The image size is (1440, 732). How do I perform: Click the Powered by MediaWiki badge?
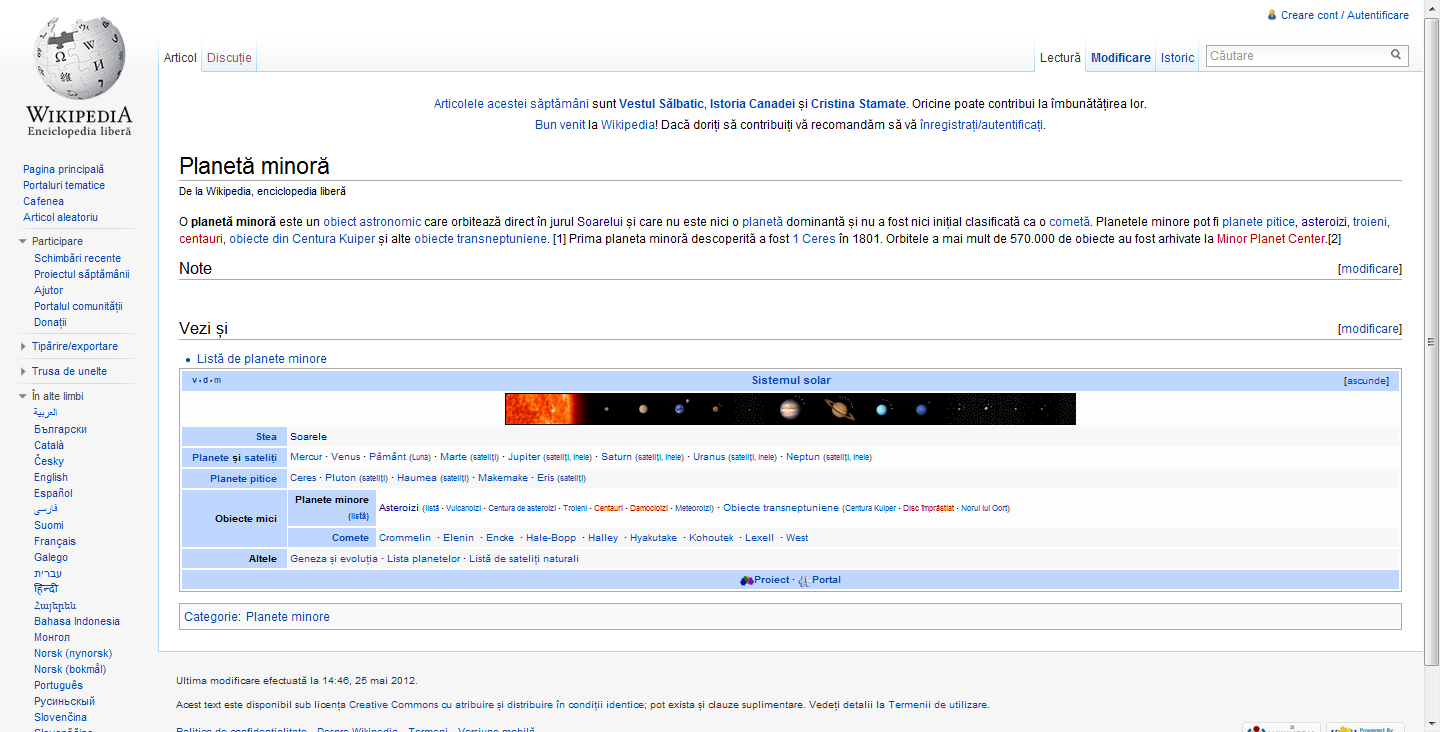[1365, 727]
